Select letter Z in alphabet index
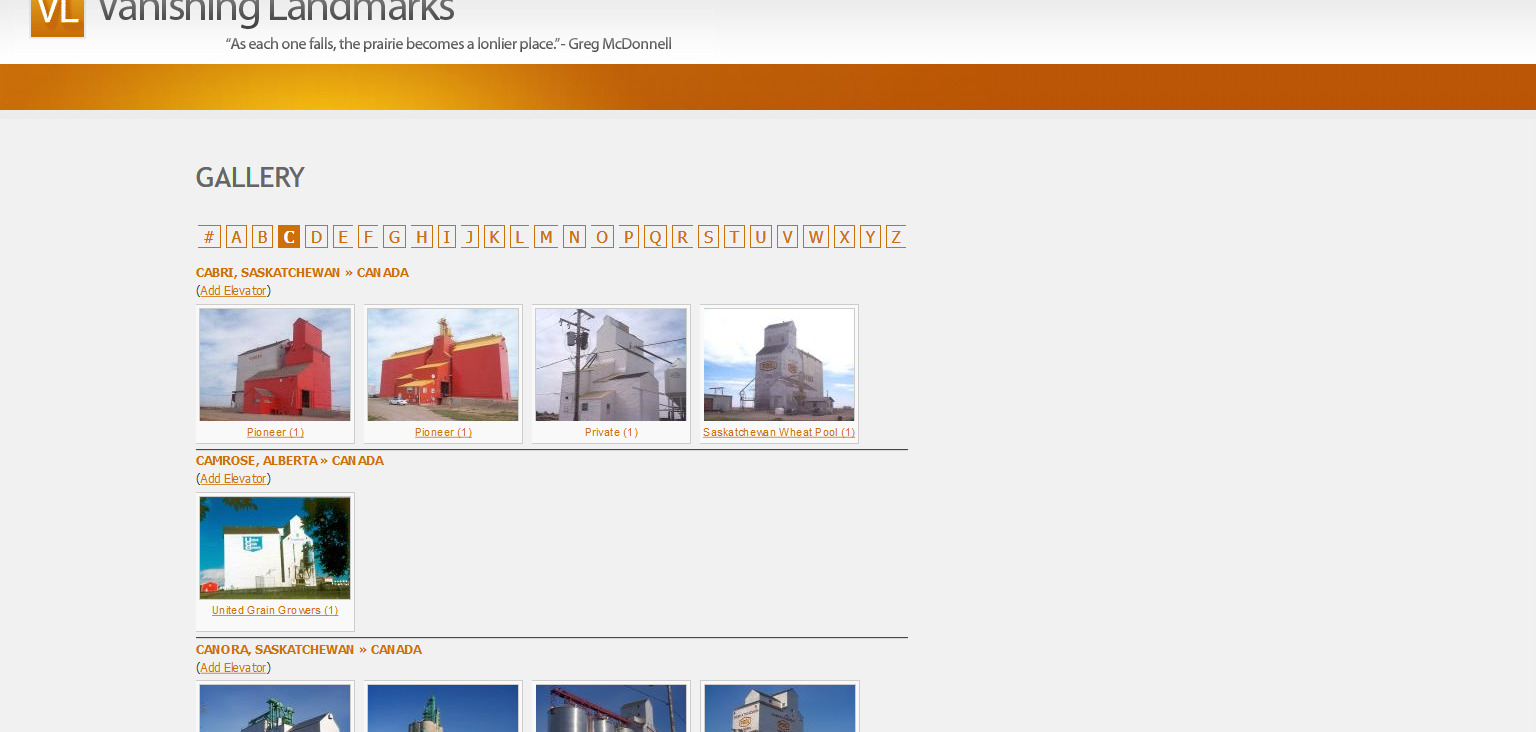 coord(895,237)
